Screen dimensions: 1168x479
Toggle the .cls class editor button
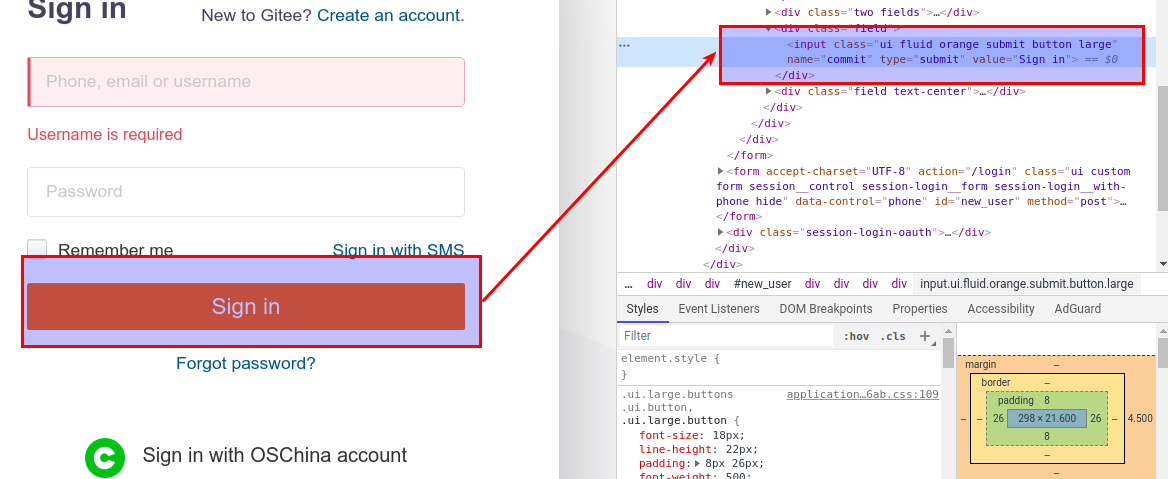point(893,336)
